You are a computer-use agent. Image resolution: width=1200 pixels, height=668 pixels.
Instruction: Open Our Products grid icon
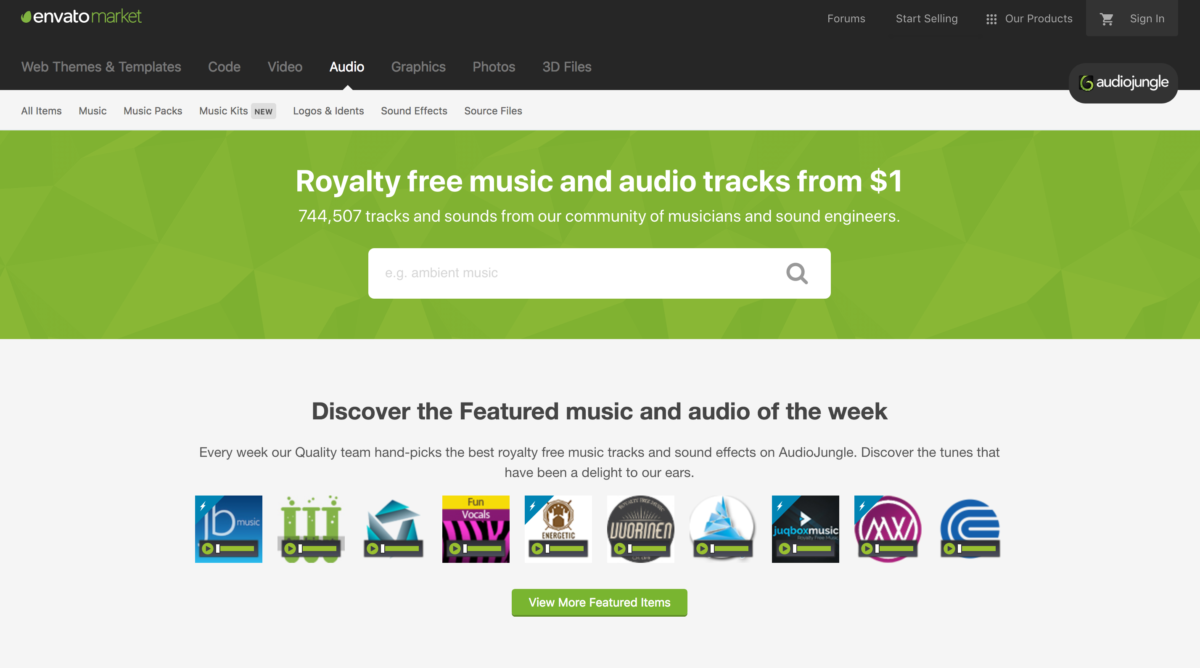pyautogui.click(x=991, y=19)
